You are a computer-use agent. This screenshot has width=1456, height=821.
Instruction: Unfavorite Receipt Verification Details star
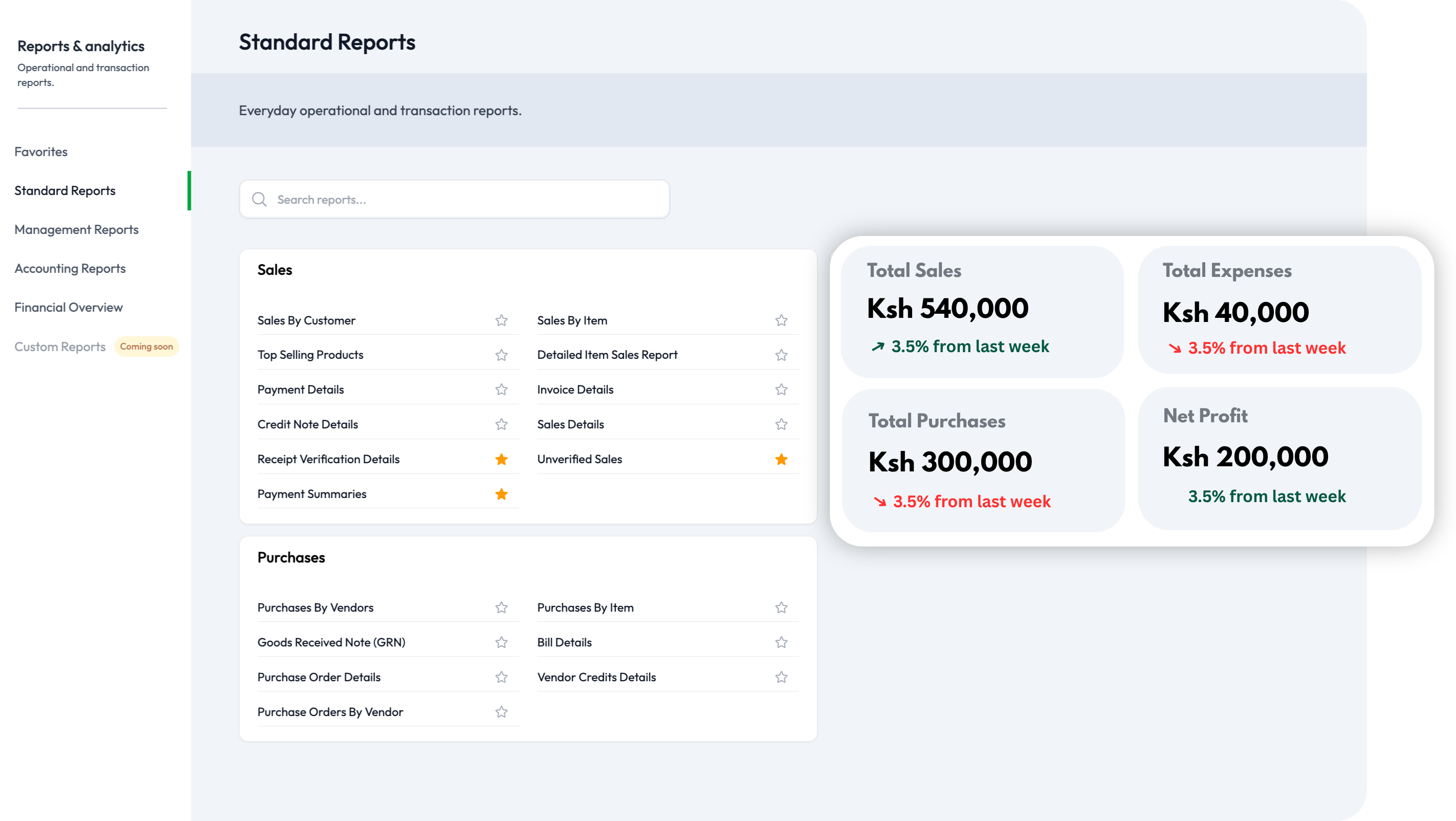point(501,459)
